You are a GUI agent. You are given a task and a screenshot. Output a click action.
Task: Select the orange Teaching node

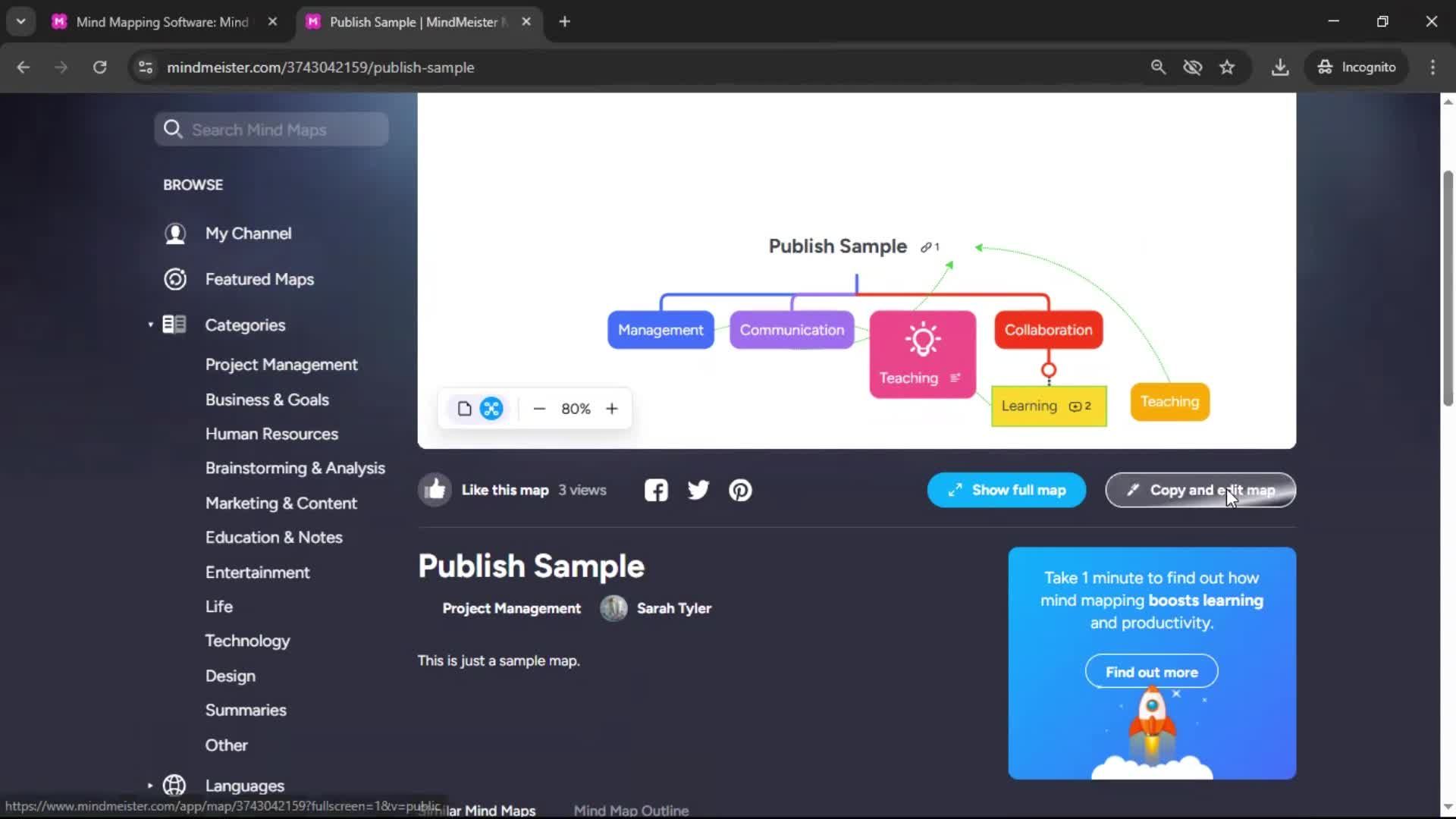[1169, 402]
